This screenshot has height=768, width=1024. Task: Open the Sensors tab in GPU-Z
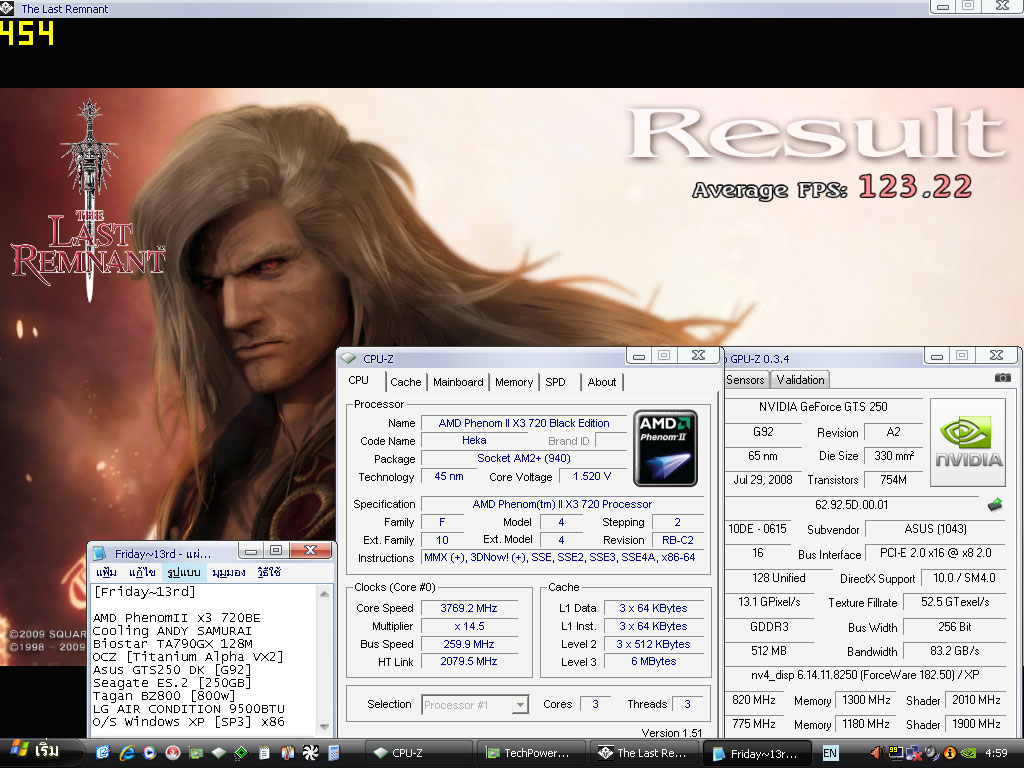tap(745, 380)
